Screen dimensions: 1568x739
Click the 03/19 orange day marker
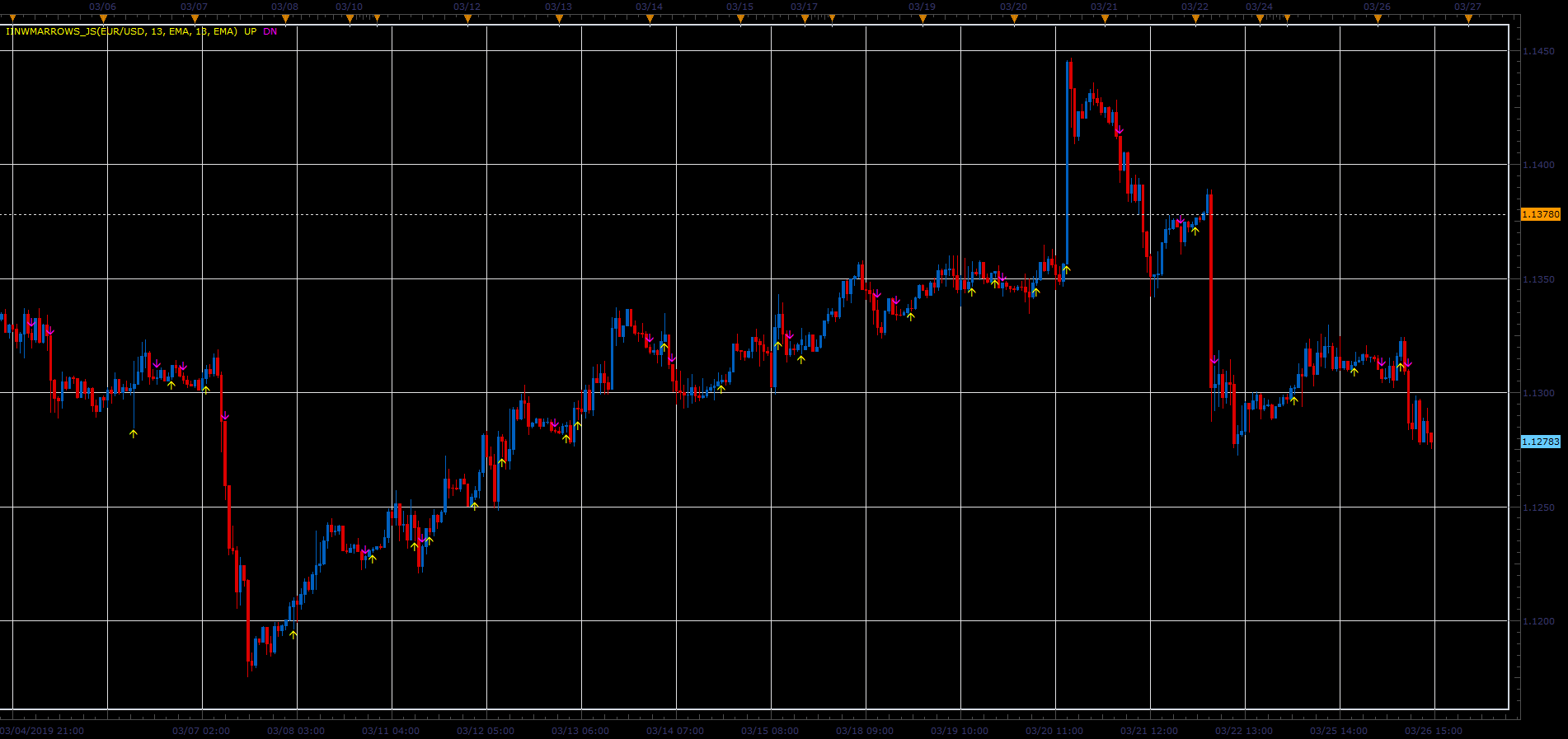click(x=922, y=18)
